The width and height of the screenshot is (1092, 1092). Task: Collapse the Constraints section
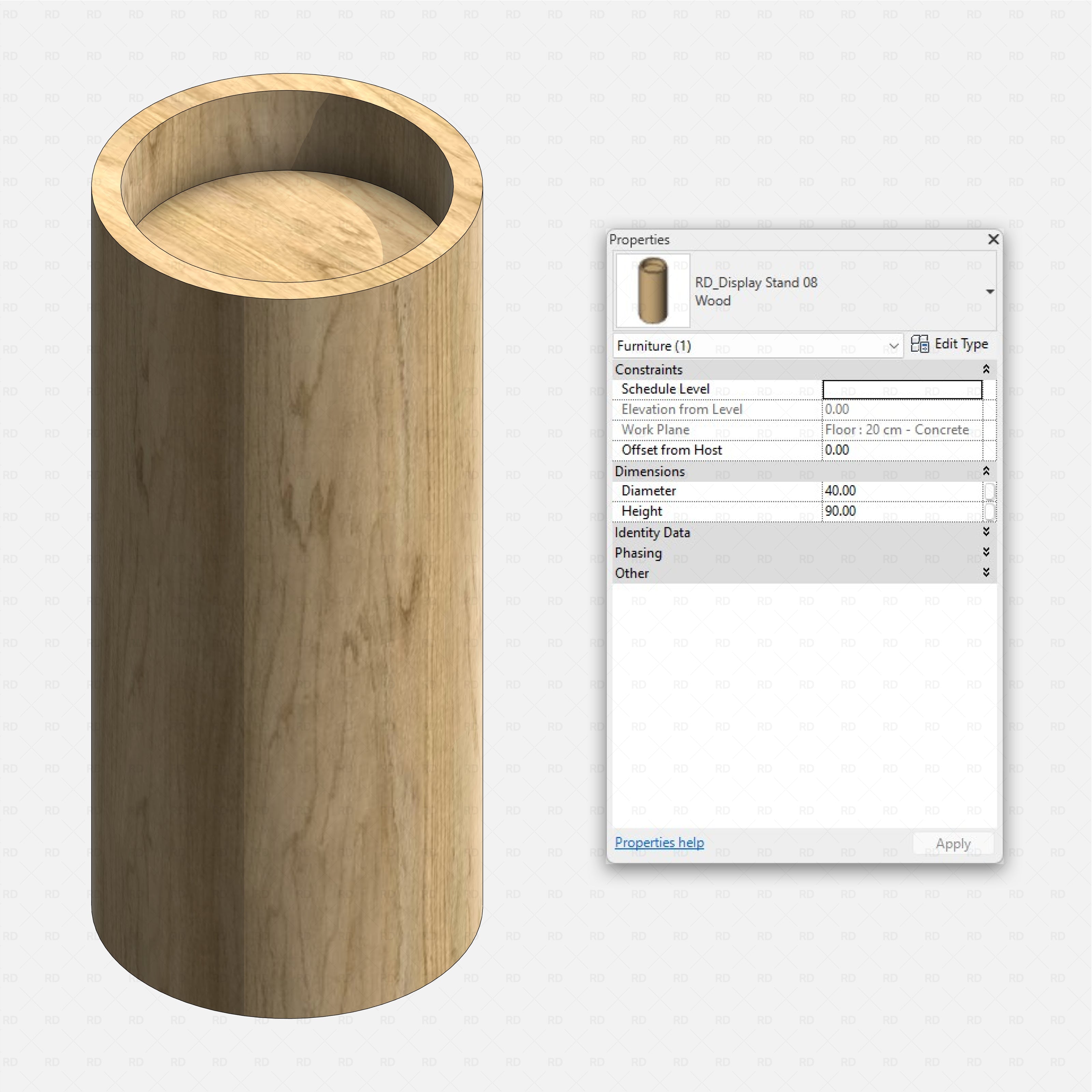(986, 369)
